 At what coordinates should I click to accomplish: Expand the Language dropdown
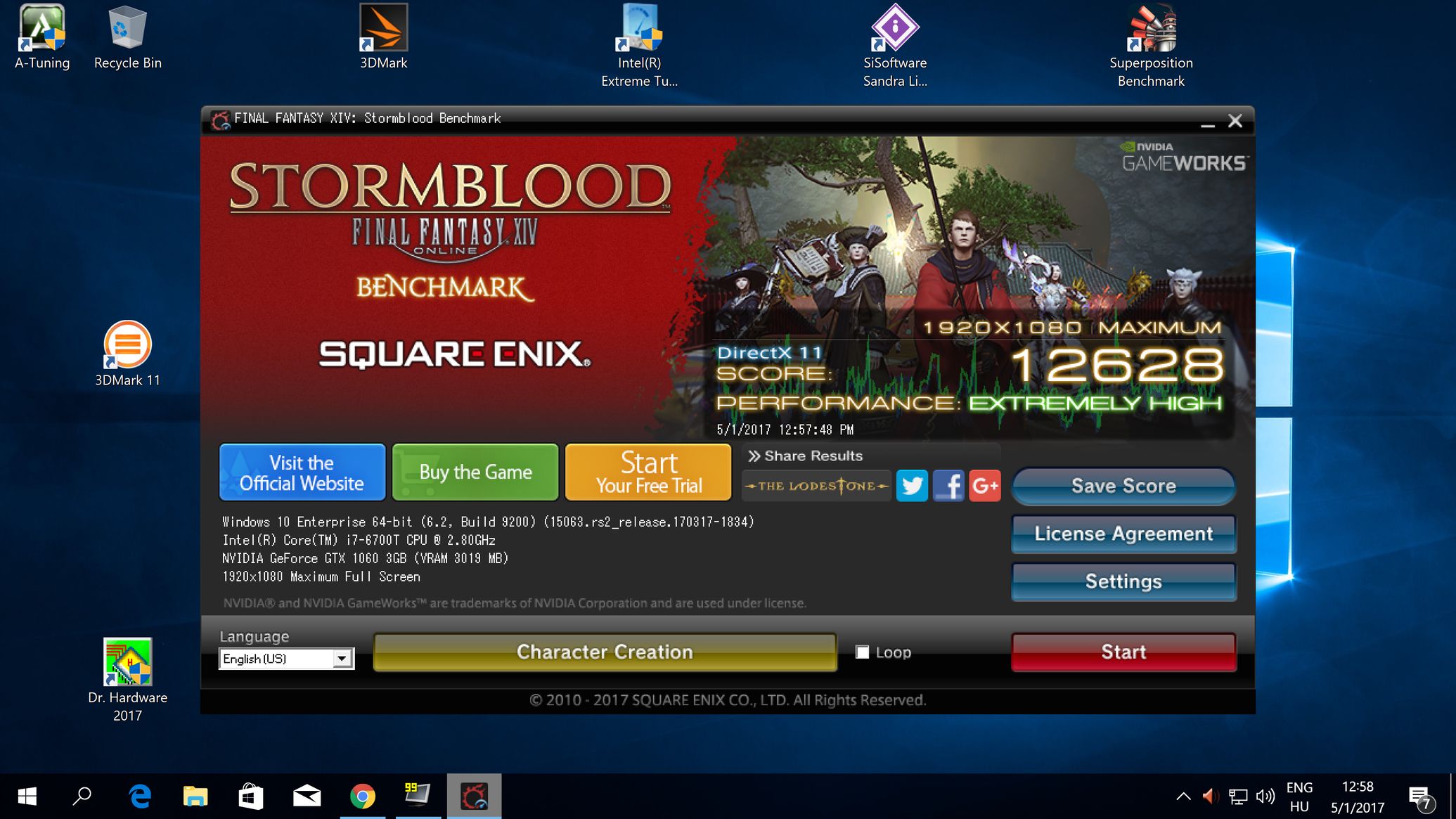(x=342, y=659)
